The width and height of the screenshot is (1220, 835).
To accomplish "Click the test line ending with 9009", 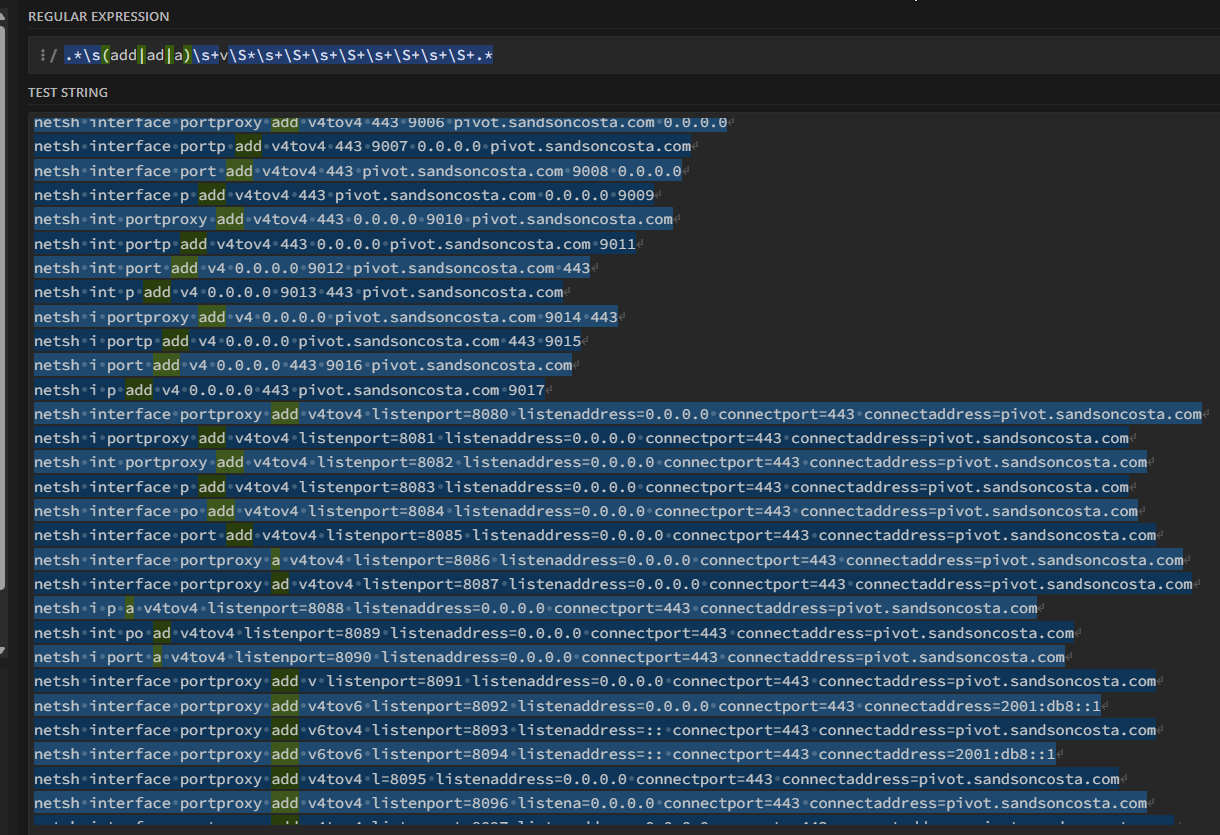I will [x=344, y=195].
